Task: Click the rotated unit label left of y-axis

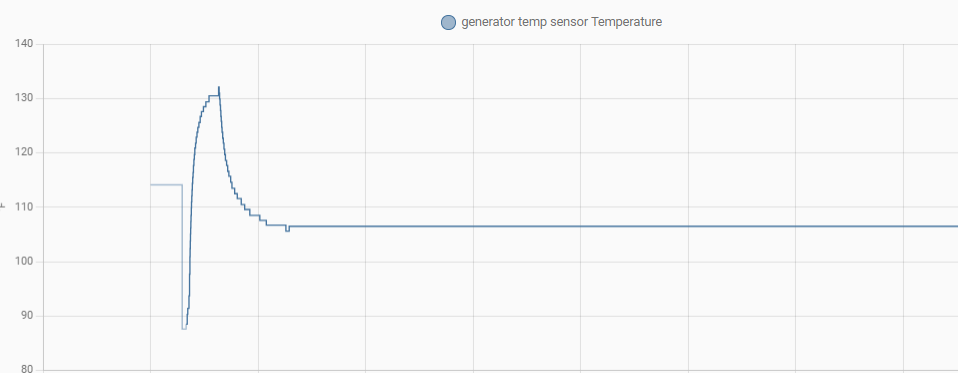Action: [x=2, y=207]
